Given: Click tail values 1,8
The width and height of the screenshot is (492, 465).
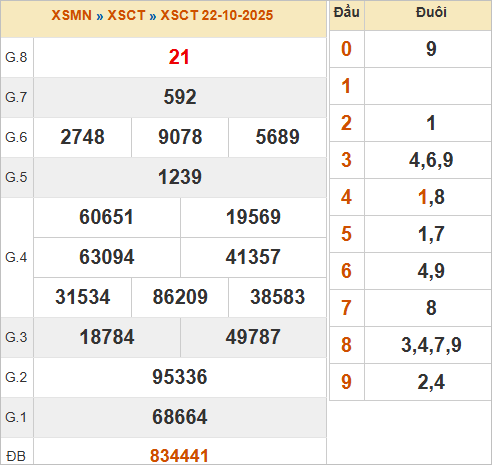Looking at the screenshot, I should click(431, 197).
